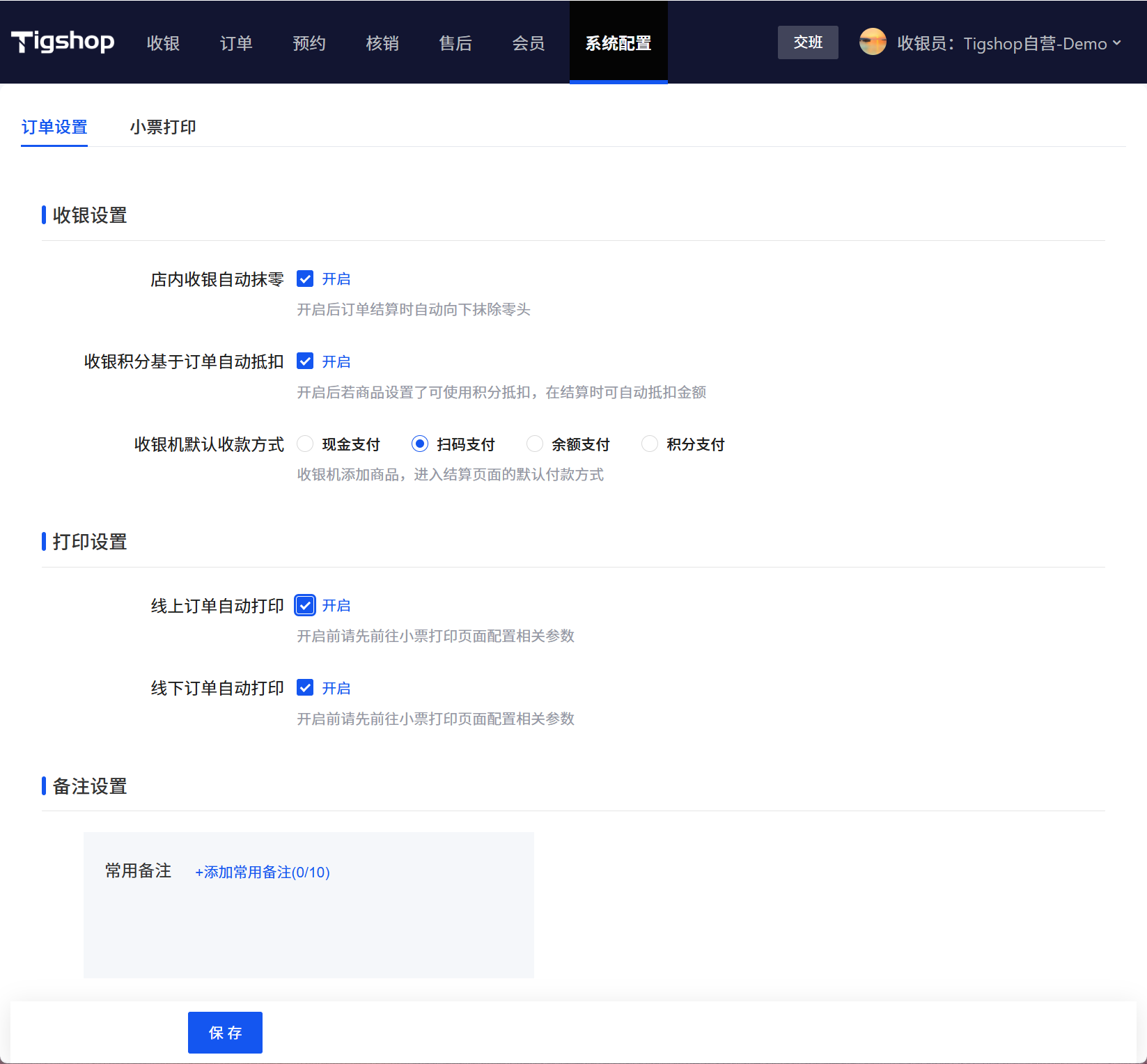Image resolution: width=1147 pixels, height=1064 pixels.
Task: Open the 售后 section
Action: click(455, 43)
